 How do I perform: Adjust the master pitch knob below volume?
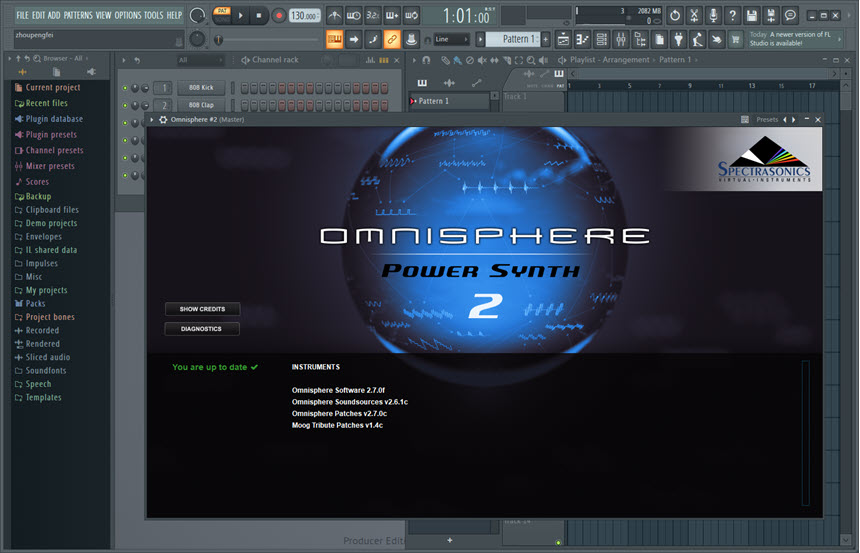click(197, 39)
